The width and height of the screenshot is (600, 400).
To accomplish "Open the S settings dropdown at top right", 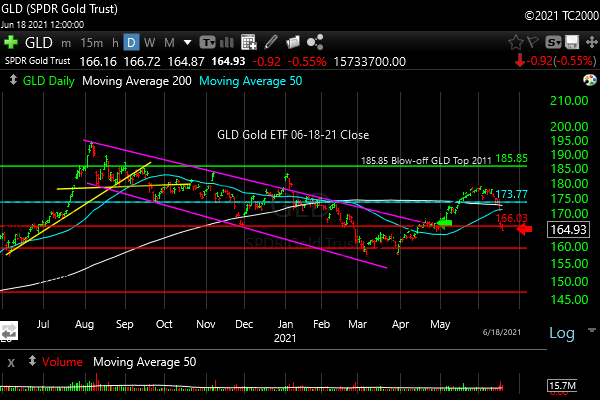I will tap(556, 43).
